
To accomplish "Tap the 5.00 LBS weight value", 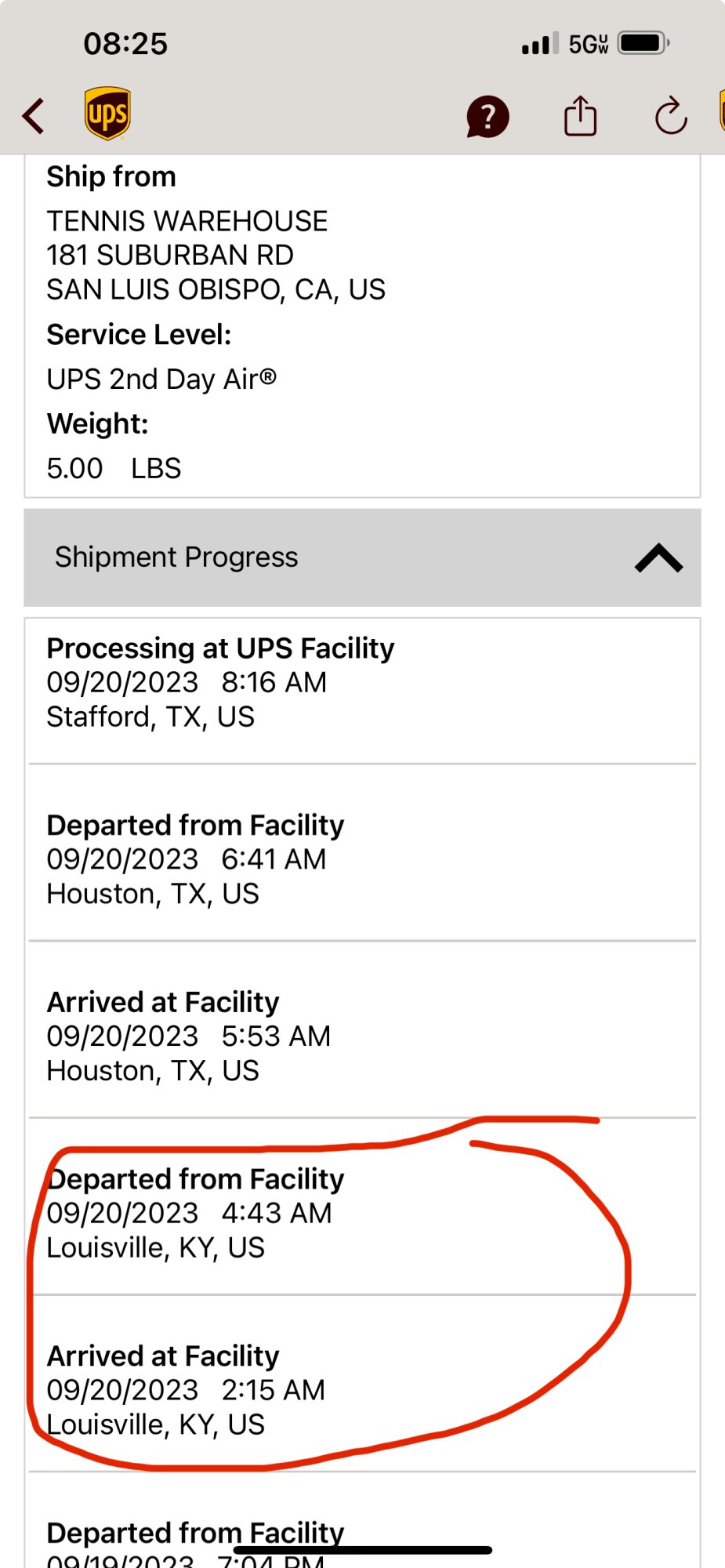I will coord(114,469).
